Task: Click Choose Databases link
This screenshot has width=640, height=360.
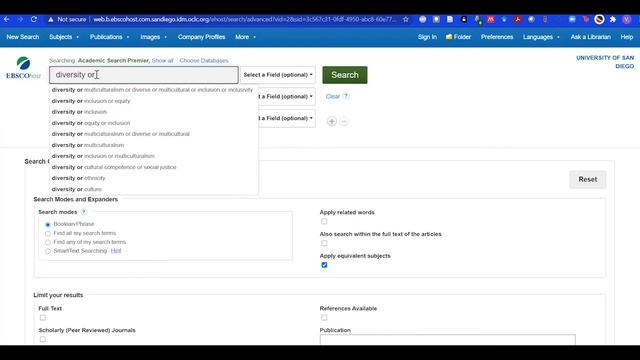Action: [x=204, y=60]
